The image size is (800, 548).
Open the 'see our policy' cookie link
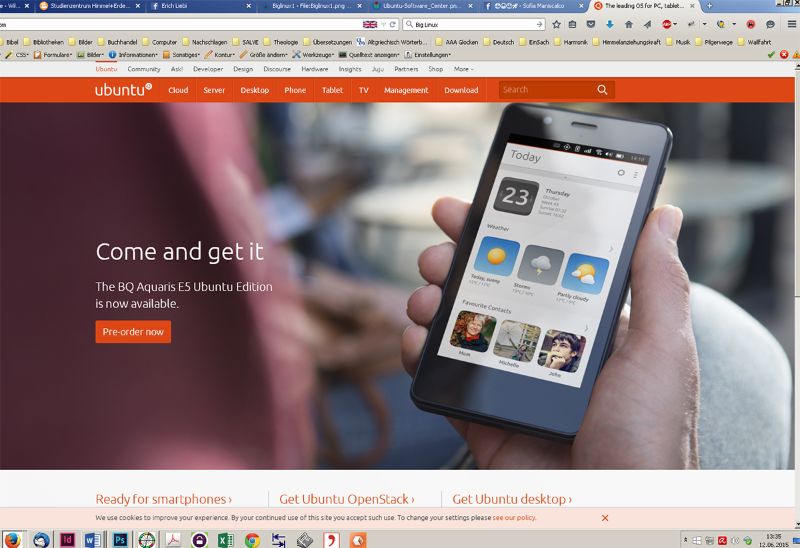(514, 517)
